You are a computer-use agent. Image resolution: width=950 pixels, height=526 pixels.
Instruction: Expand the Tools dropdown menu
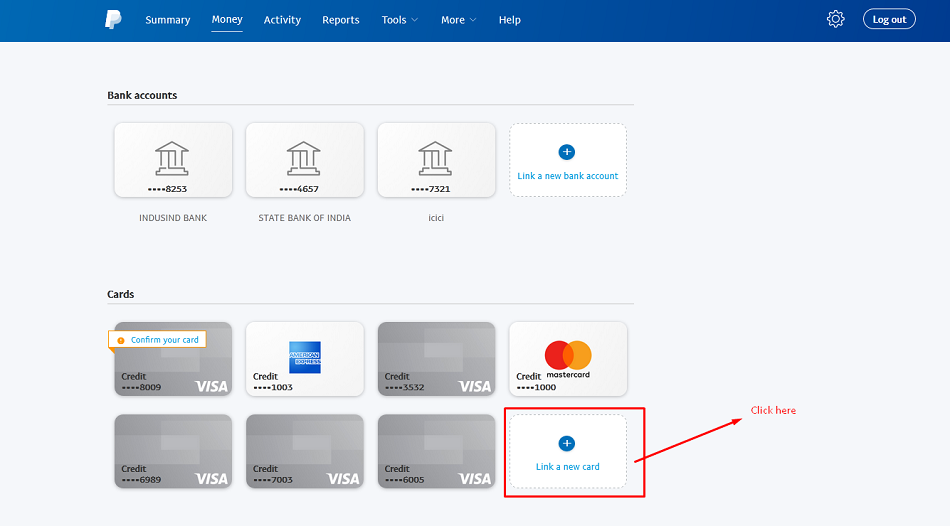(400, 20)
